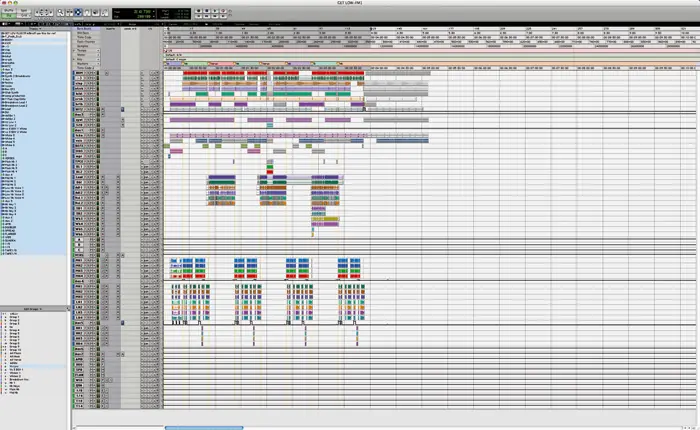Open the Tracks list header dropdown

point(33,29)
